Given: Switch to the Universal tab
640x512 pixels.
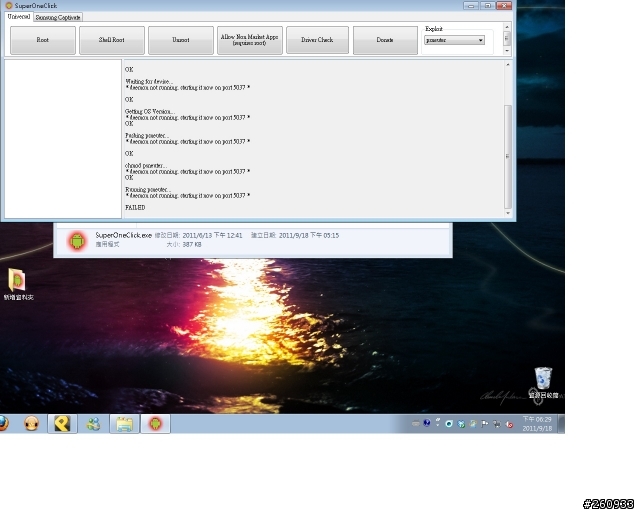Looking at the screenshot, I should click(19, 17).
